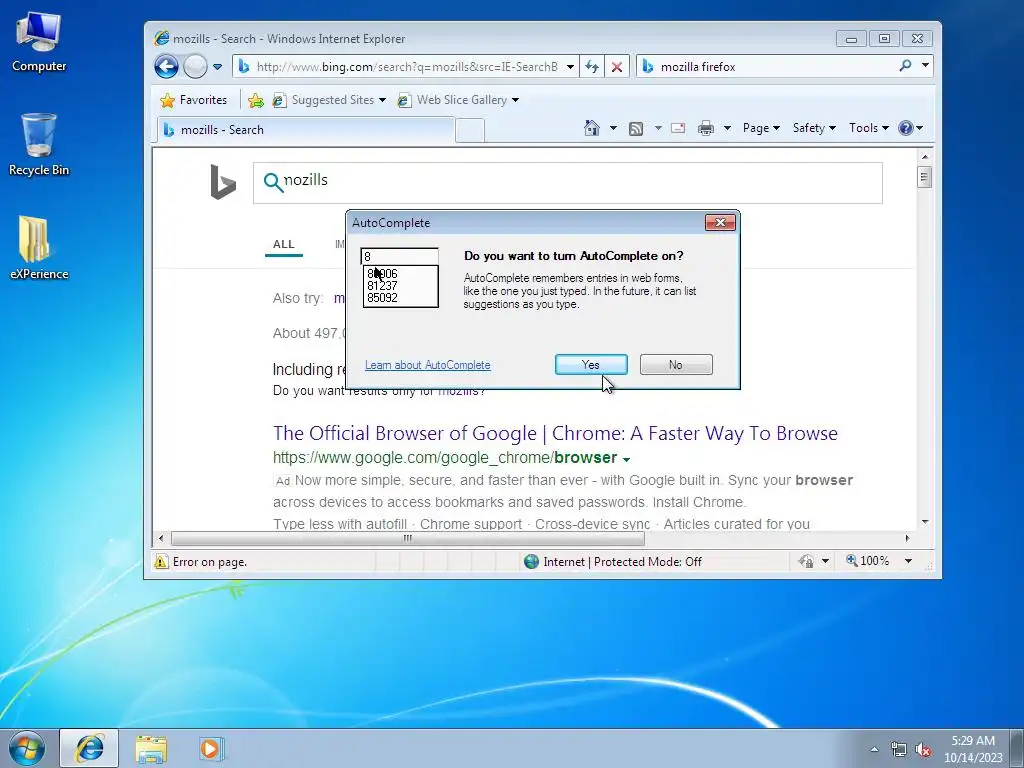Click the Read Mail icon
Screen dimensions: 1024x768
coord(679,128)
